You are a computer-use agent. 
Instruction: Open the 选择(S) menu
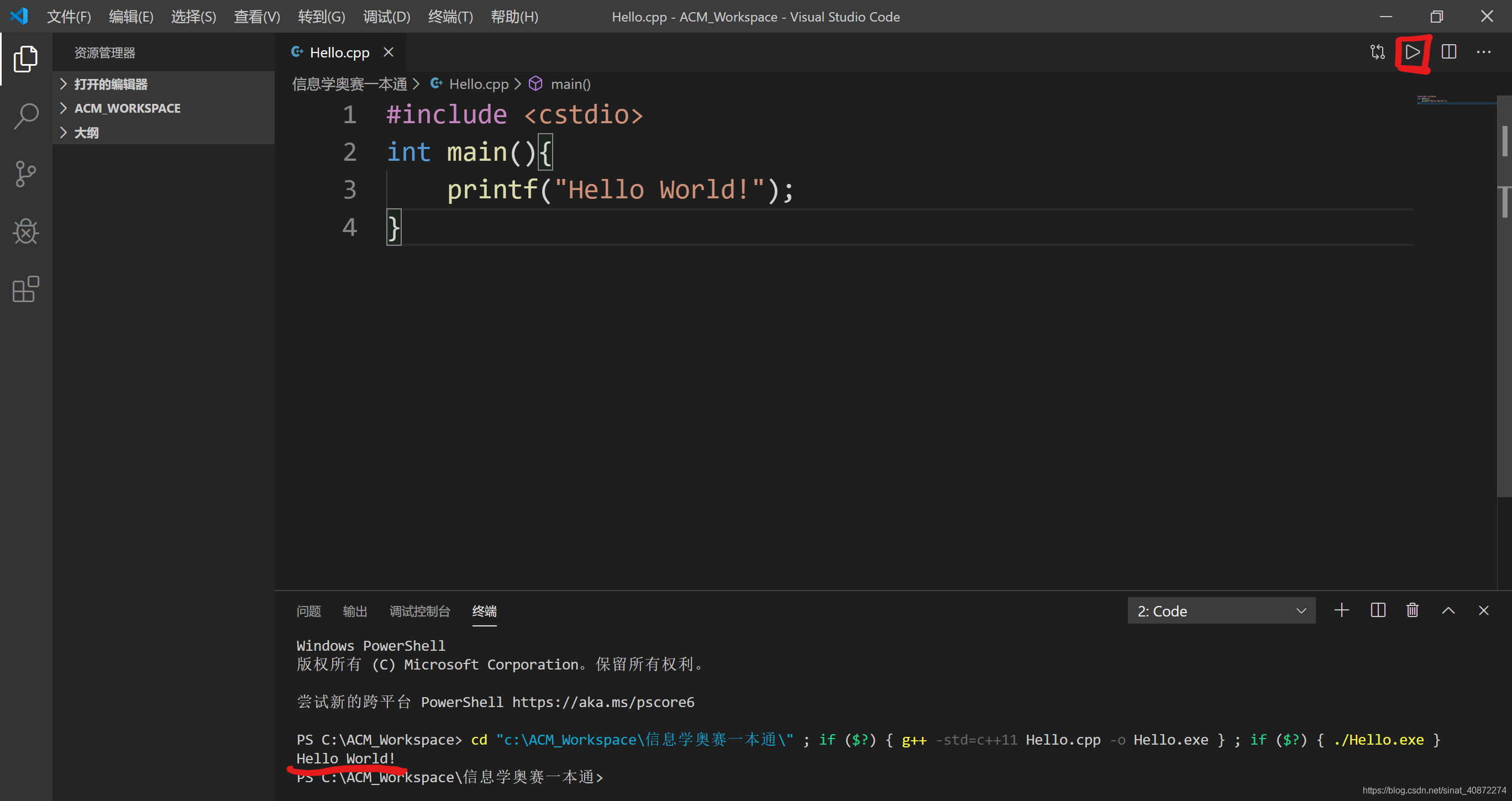(x=193, y=17)
